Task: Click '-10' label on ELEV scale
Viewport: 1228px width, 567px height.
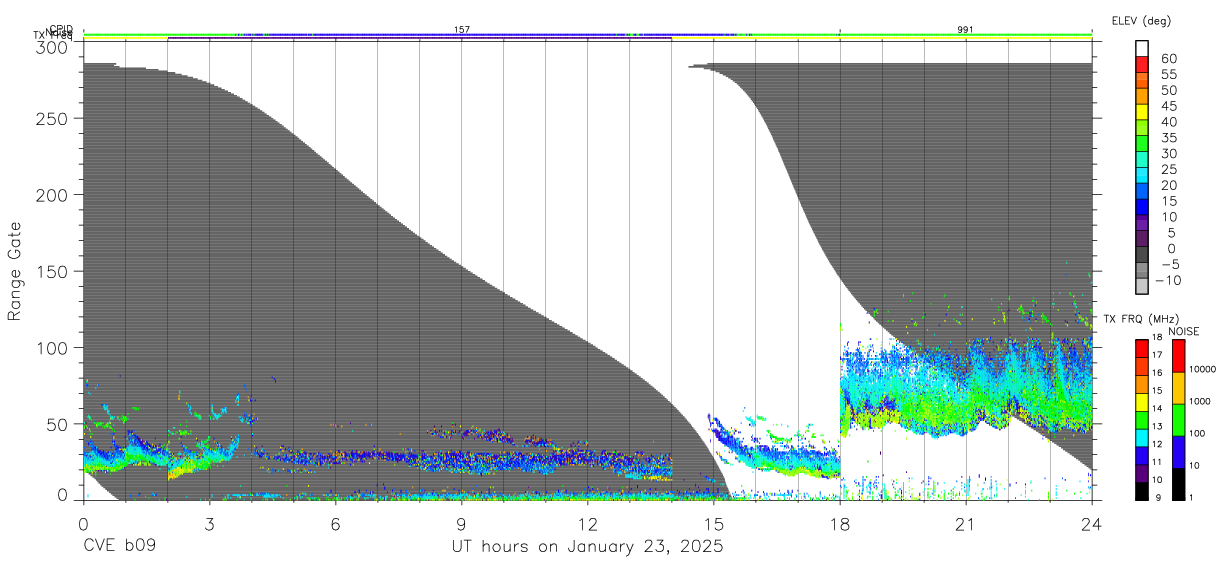Action: click(1166, 281)
